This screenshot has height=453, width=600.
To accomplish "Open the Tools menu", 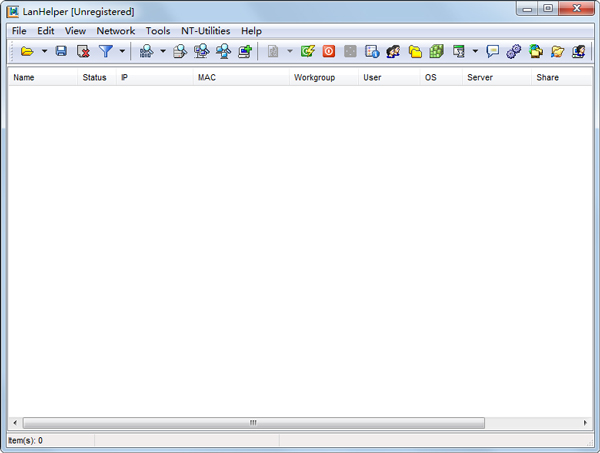I will pyautogui.click(x=158, y=31).
